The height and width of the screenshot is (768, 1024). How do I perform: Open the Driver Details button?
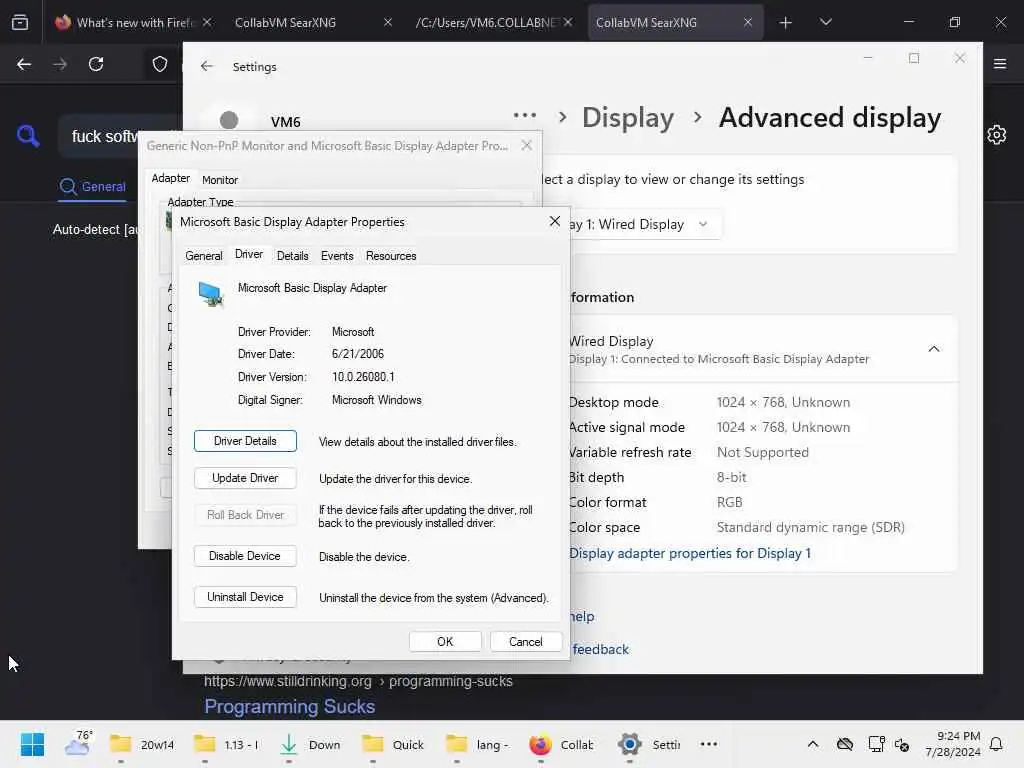click(x=245, y=441)
